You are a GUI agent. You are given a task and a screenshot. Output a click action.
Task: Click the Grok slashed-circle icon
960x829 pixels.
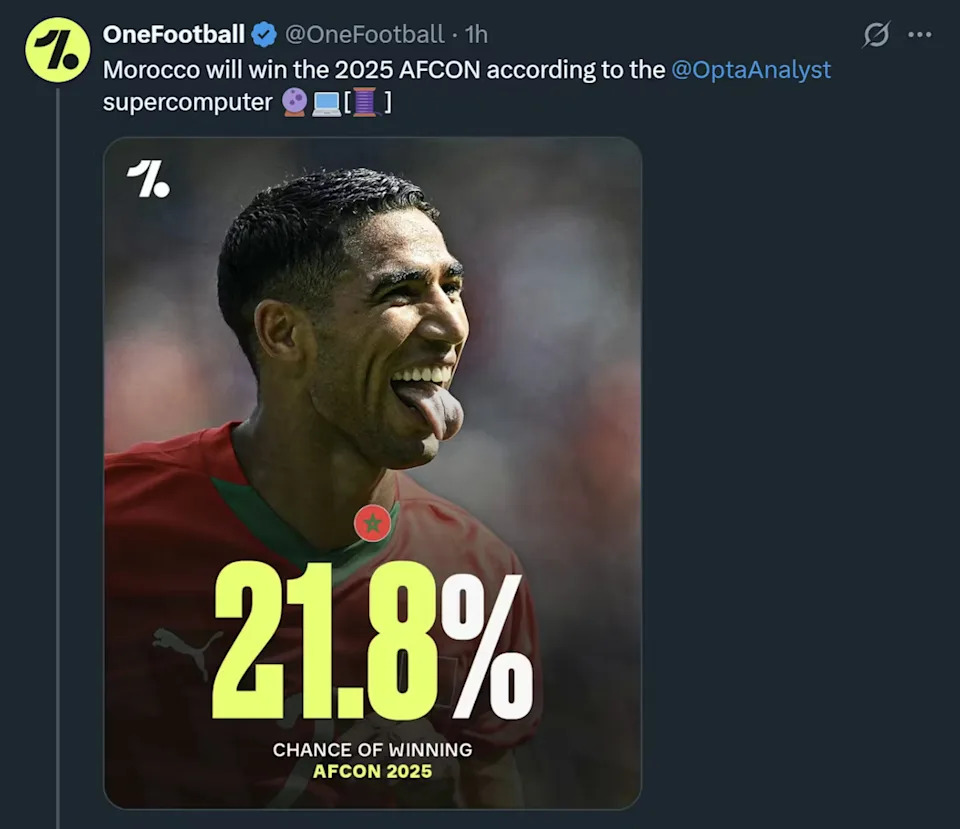click(x=876, y=35)
